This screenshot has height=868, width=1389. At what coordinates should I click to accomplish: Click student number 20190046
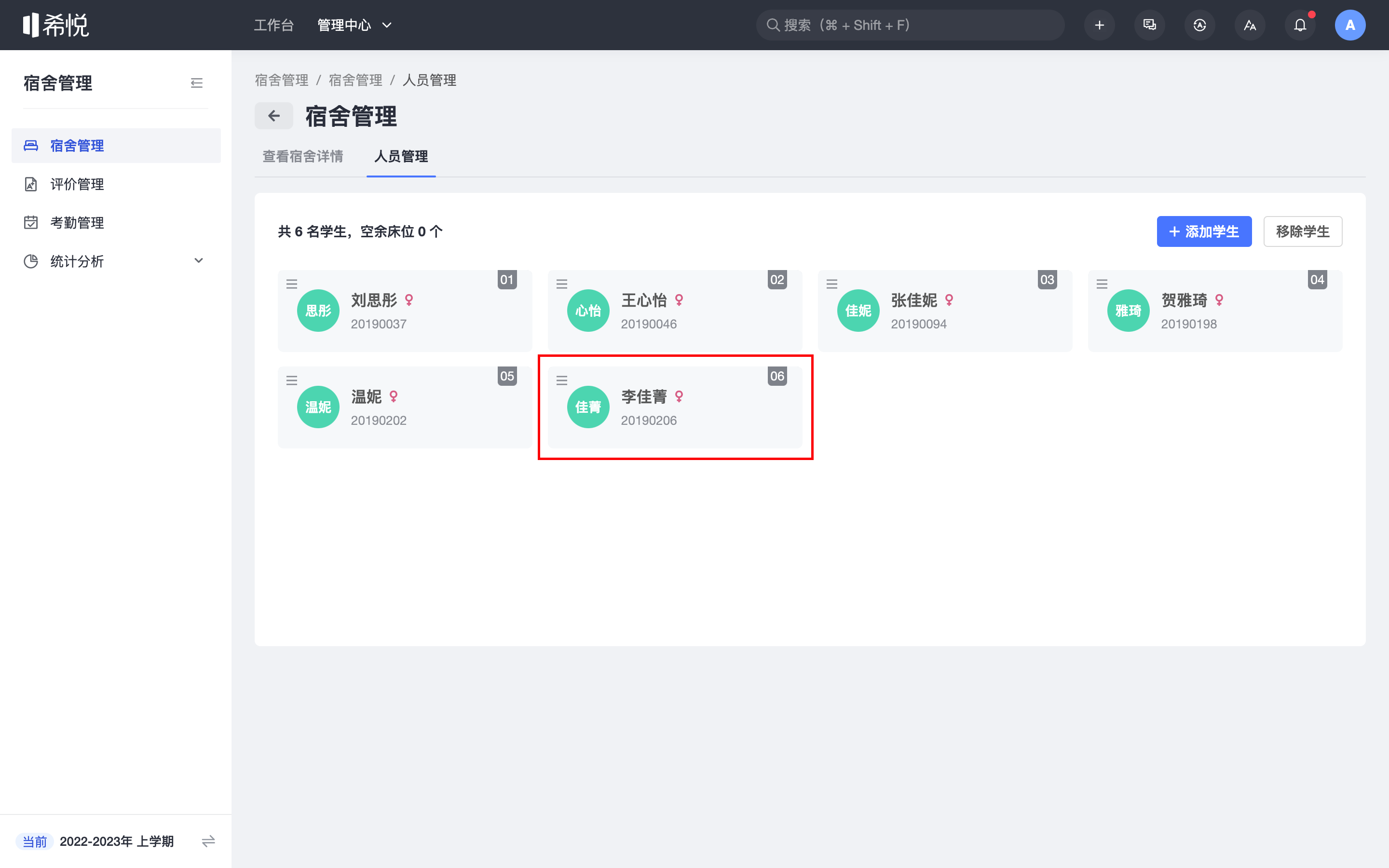[649, 324]
